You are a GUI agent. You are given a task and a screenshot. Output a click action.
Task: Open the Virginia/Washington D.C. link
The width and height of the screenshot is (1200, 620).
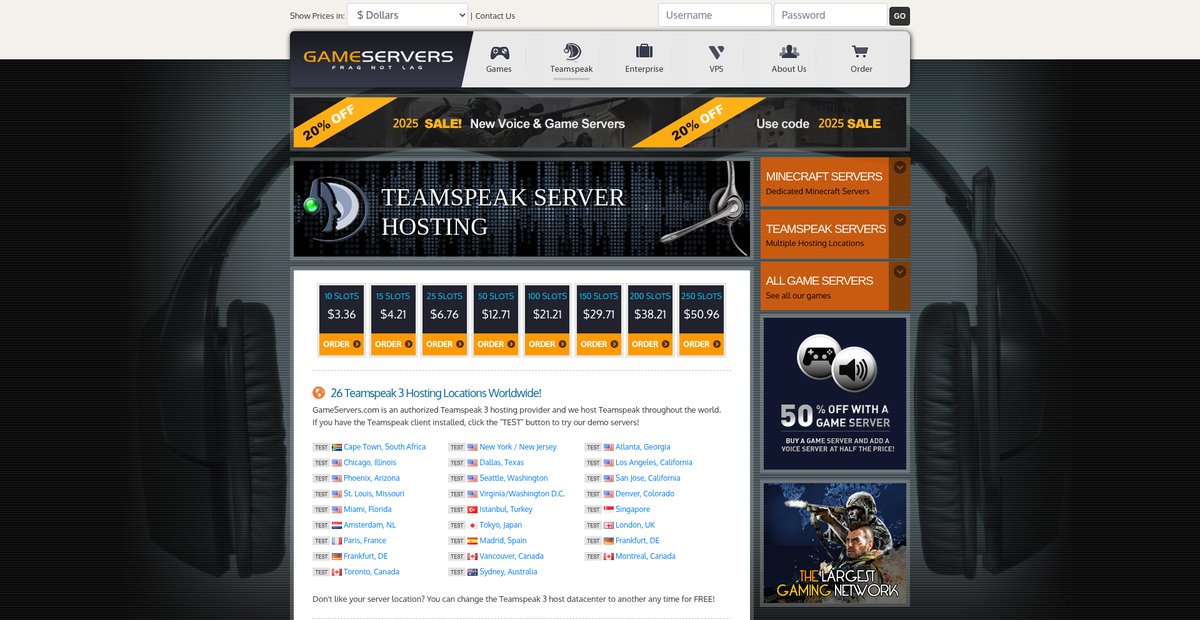(522, 494)
